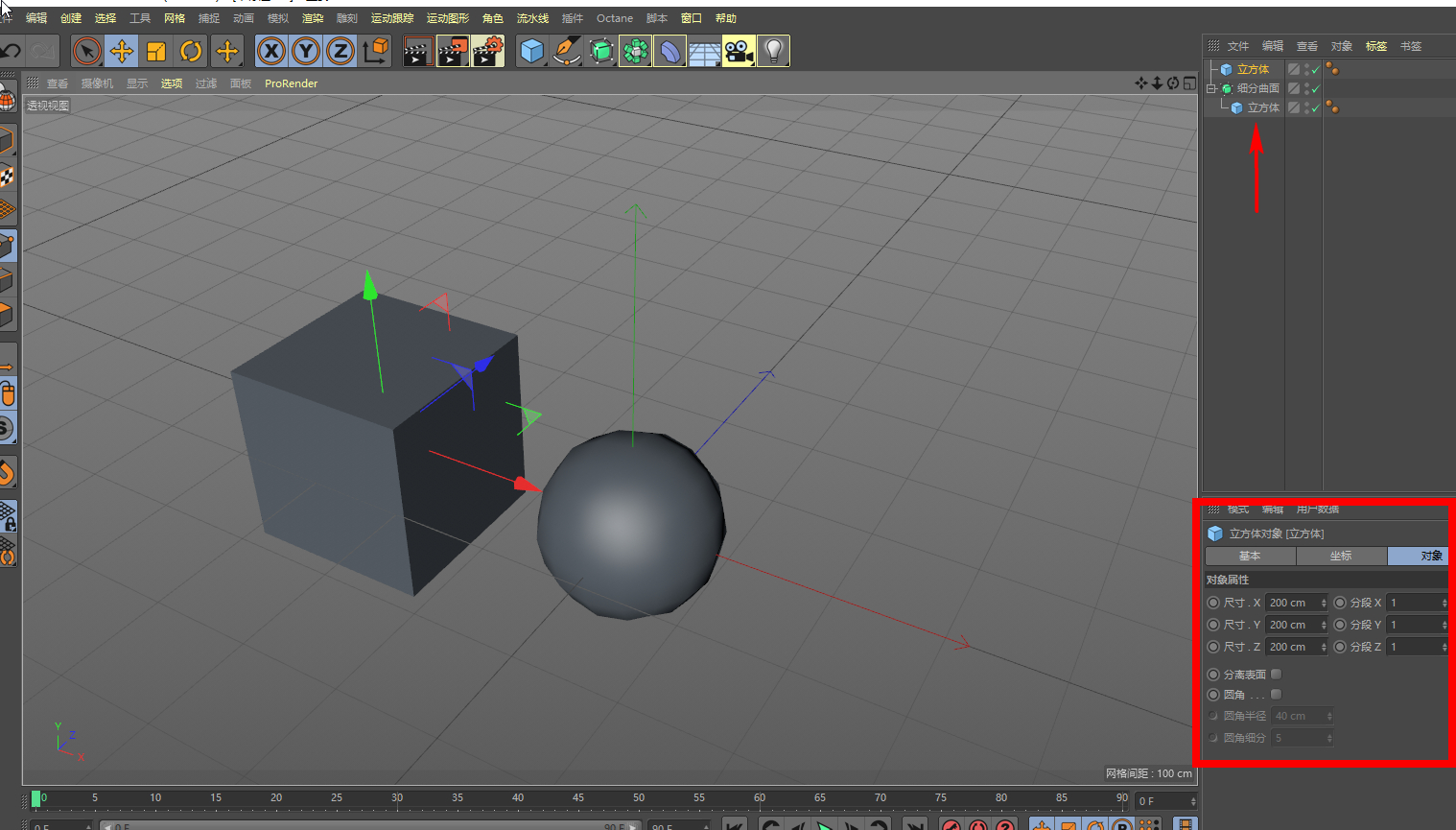
Task: Select top 立方体 object in object manager
Action: 1253,69
